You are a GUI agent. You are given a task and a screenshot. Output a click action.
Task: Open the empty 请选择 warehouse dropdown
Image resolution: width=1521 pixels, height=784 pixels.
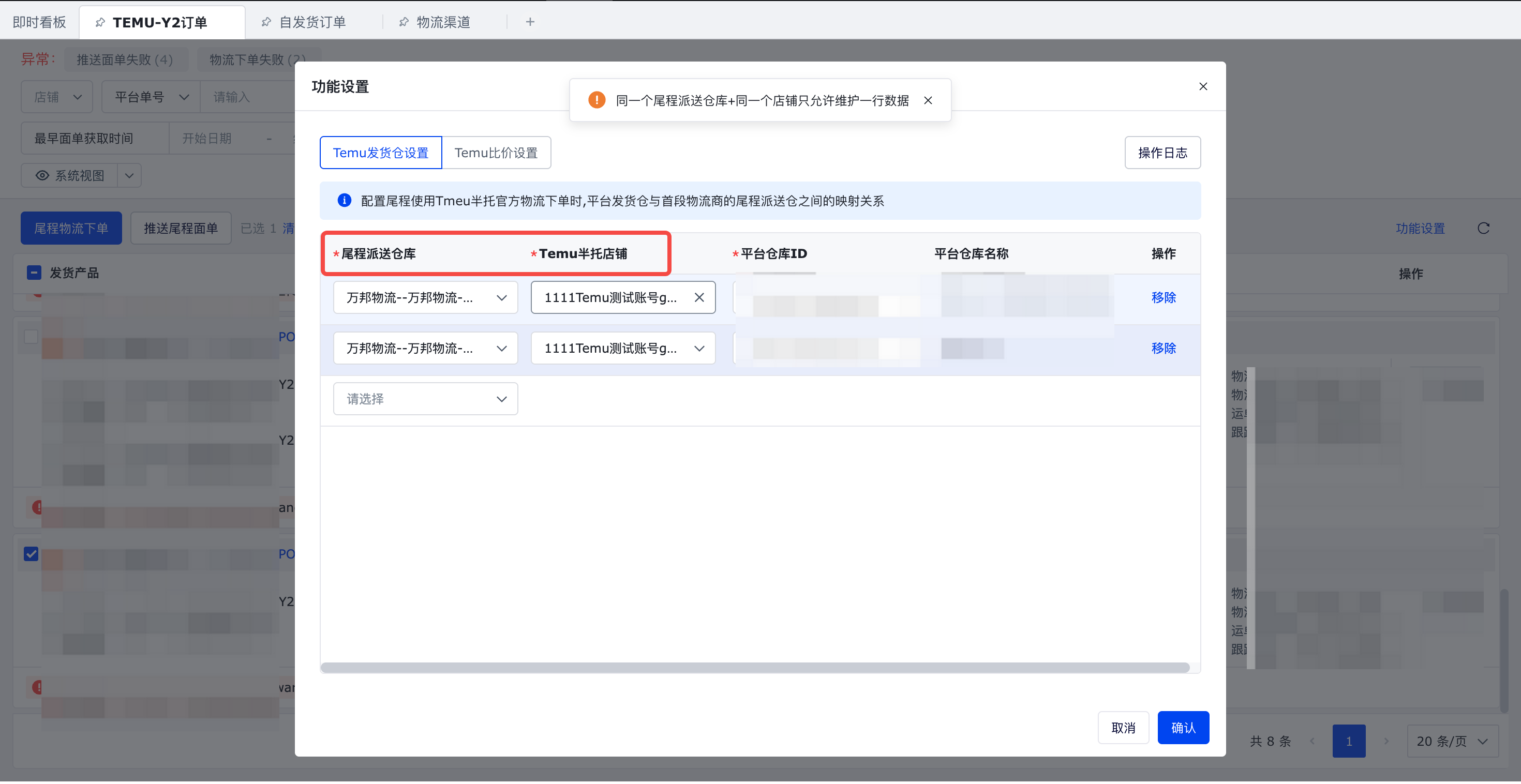coord(425,399)
